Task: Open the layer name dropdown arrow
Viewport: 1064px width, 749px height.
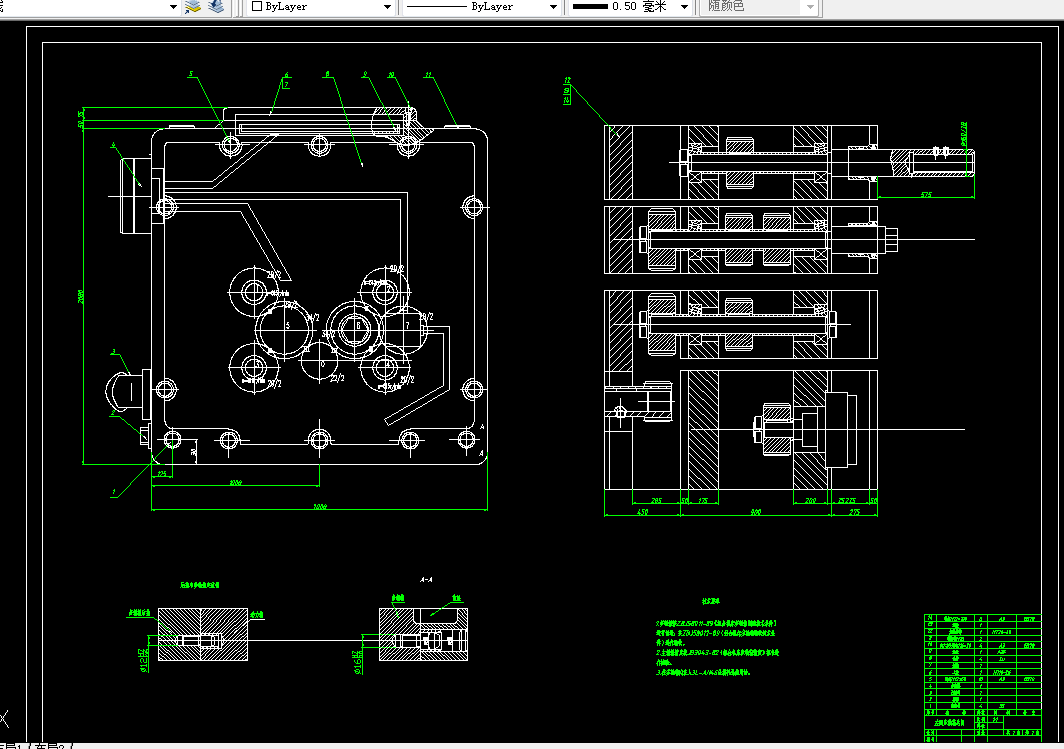Action: (x=173, y=7)
